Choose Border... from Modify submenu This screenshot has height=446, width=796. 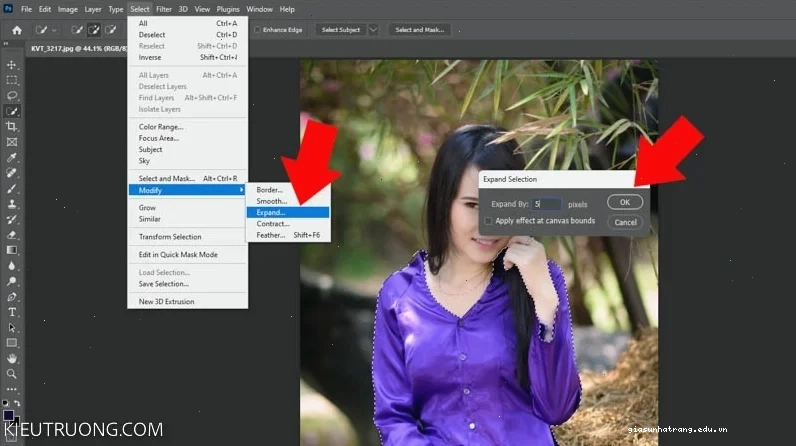288,190
